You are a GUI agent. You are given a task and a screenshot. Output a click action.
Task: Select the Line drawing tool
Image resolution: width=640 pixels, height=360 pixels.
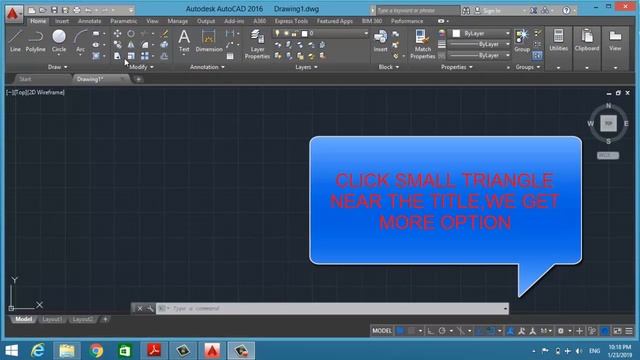point(15,41)
